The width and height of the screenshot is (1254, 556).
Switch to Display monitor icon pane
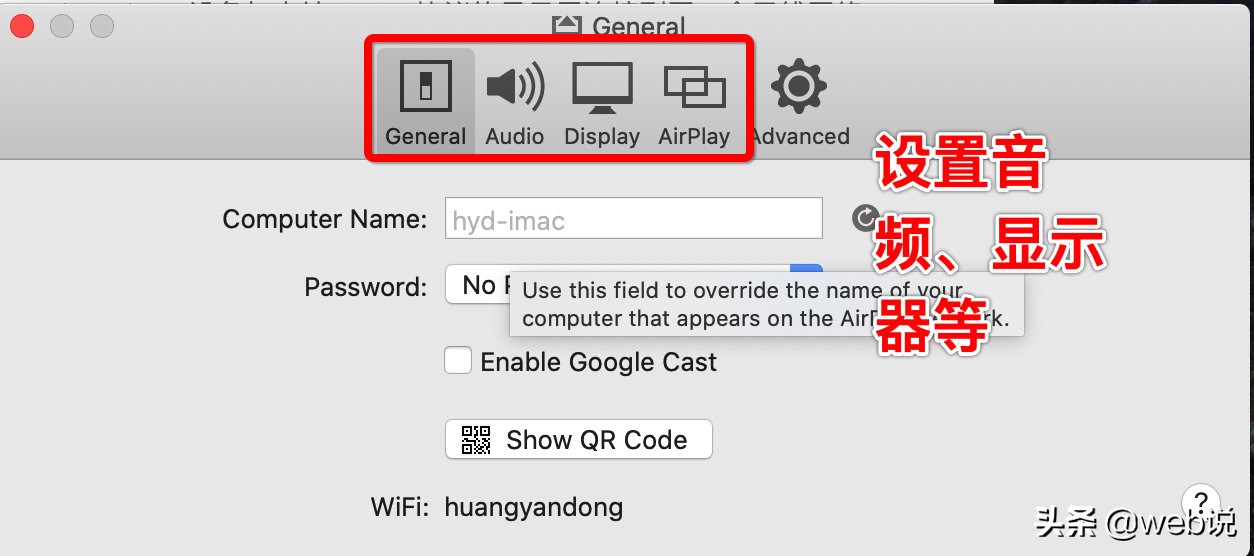pos(602,86)
